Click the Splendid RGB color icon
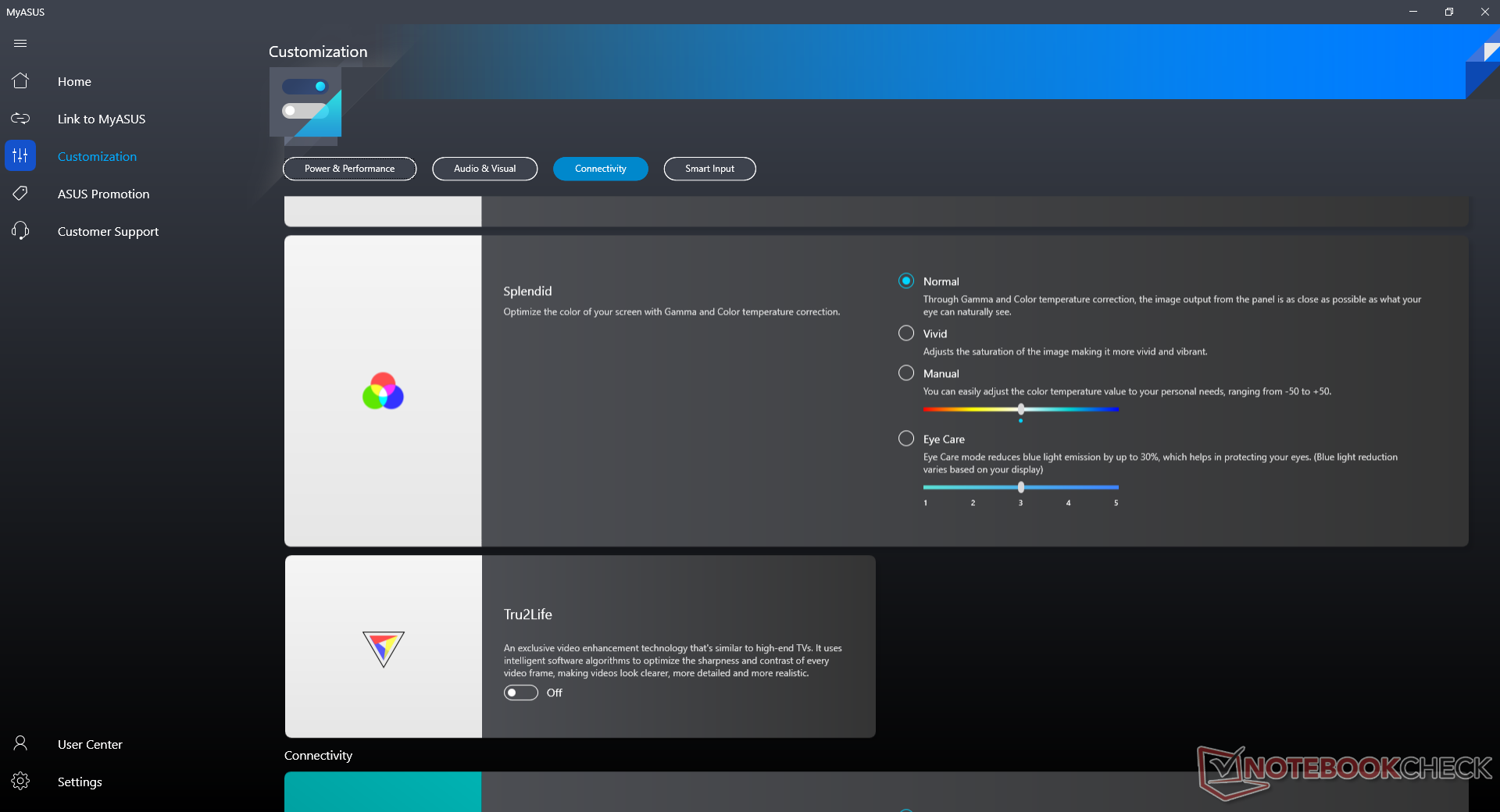The image size is (1500, 812). (x=383, y=391)
